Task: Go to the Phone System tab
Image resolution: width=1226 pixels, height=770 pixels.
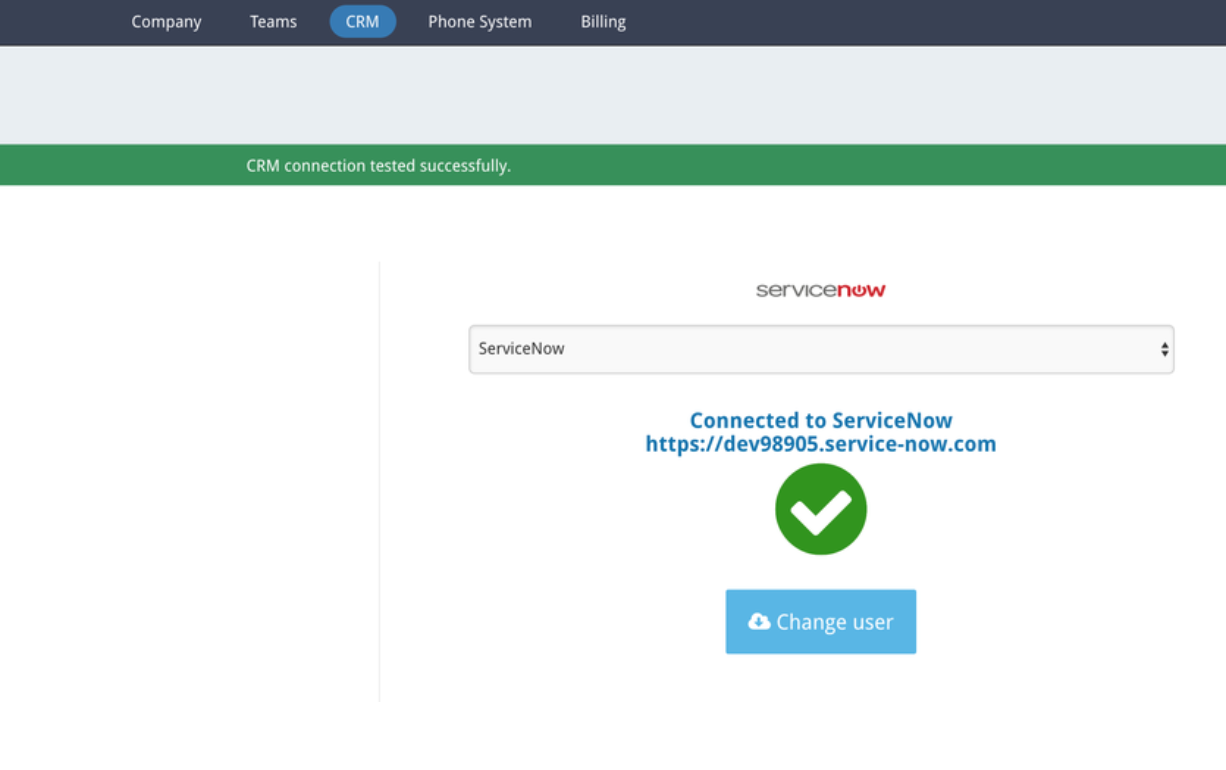Action: 479,21
